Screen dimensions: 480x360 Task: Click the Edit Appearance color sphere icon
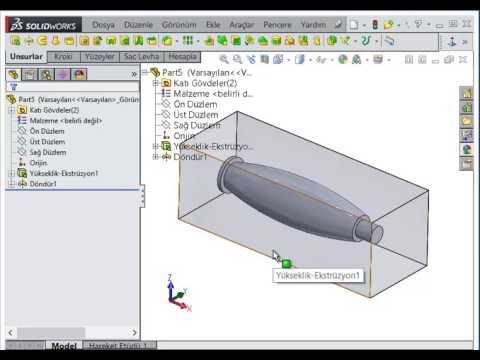pyautogui.click(x=343, y=59)
